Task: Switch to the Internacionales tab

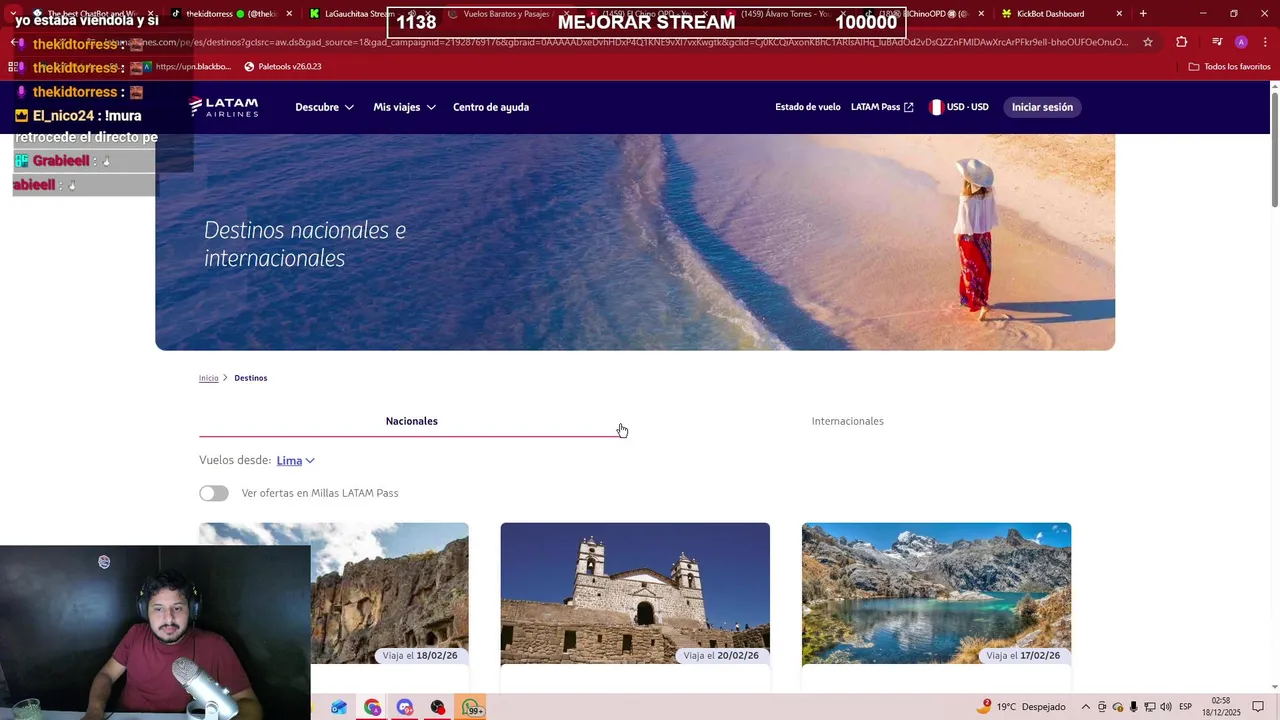Action: point(847,421)
